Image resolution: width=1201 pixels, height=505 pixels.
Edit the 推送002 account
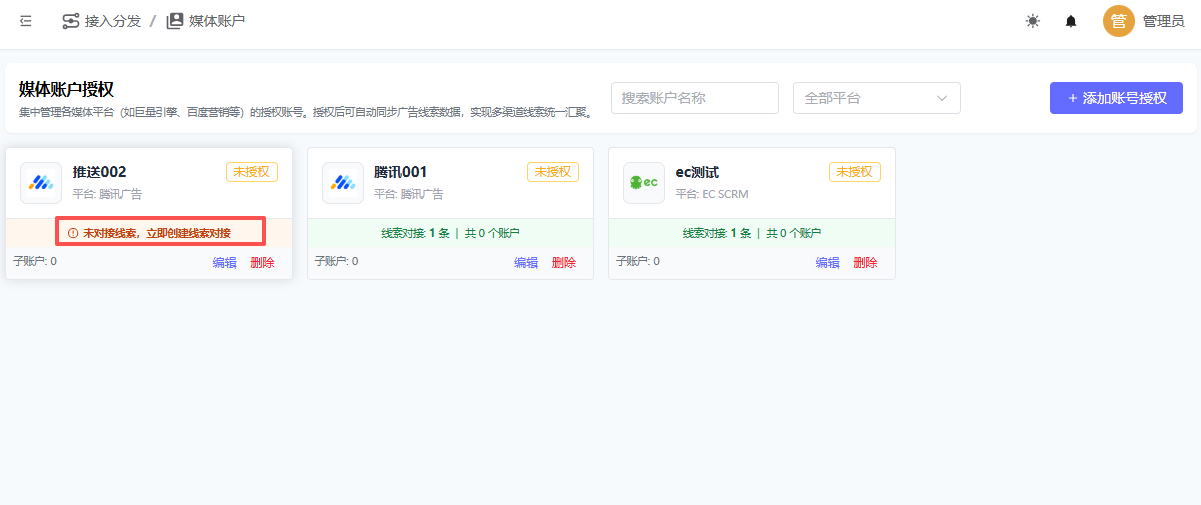coord(224,262)
